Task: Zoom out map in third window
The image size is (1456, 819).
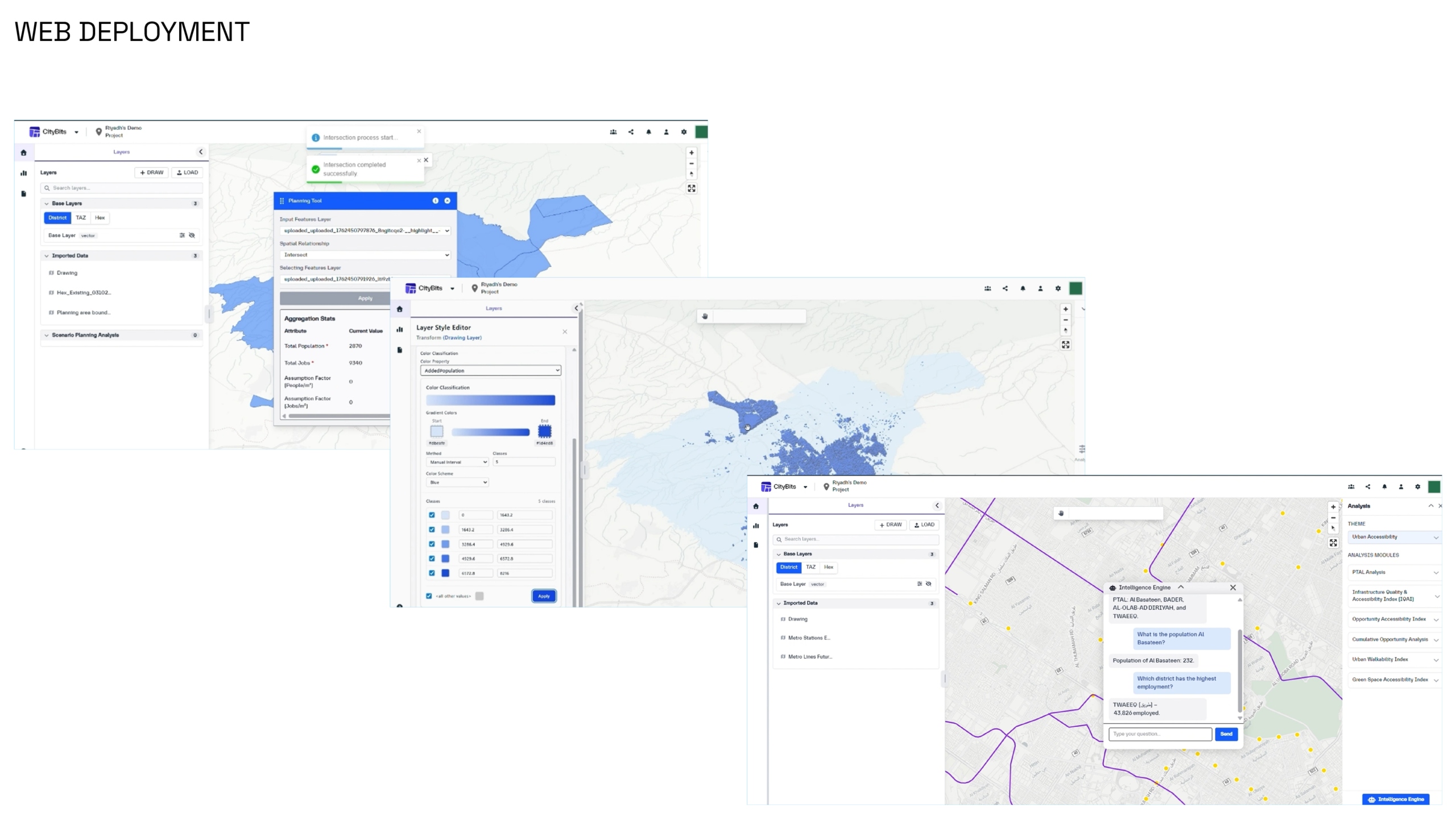Action: (1333, 518)
